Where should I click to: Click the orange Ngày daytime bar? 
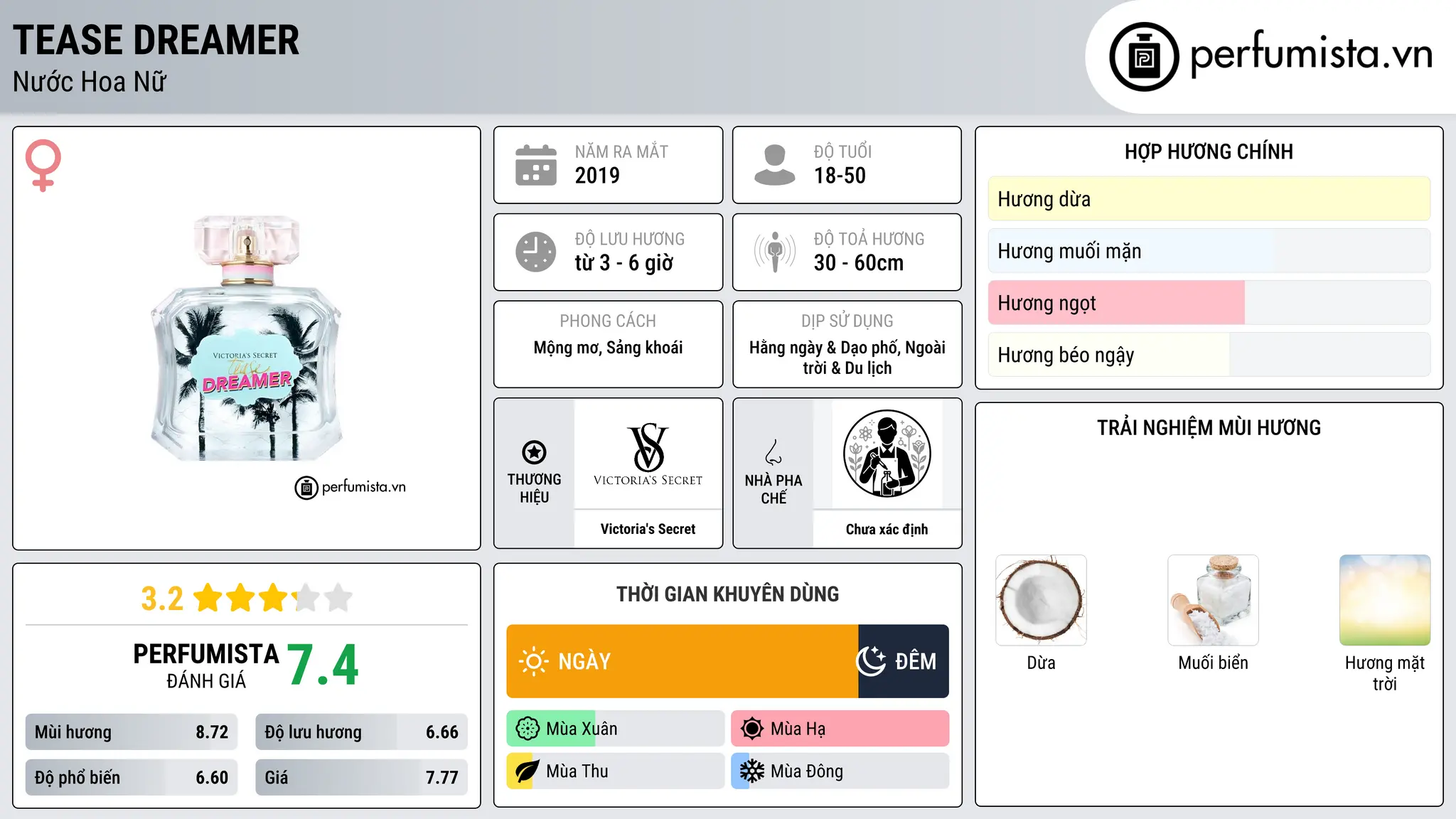tap(682, 661)
